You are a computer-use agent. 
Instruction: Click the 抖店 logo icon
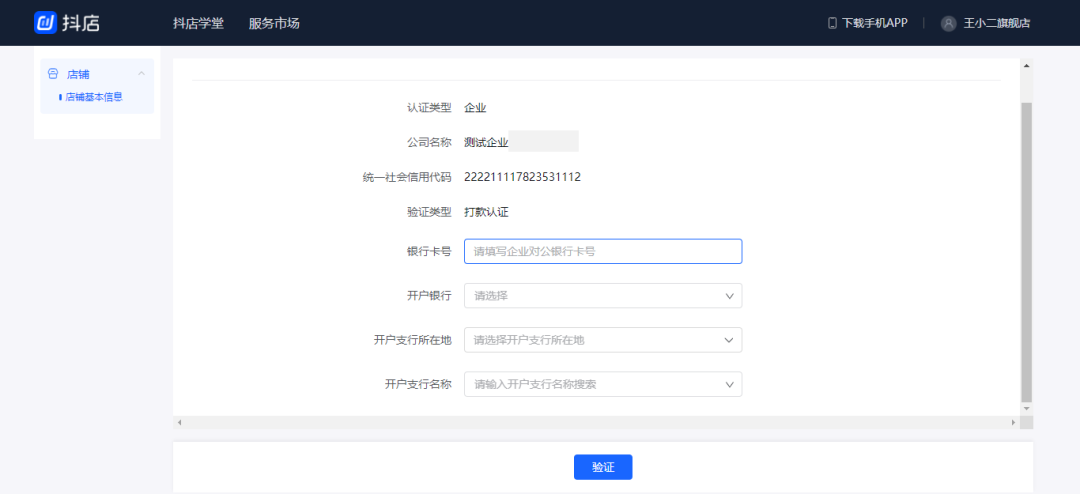tap(46, 23)
